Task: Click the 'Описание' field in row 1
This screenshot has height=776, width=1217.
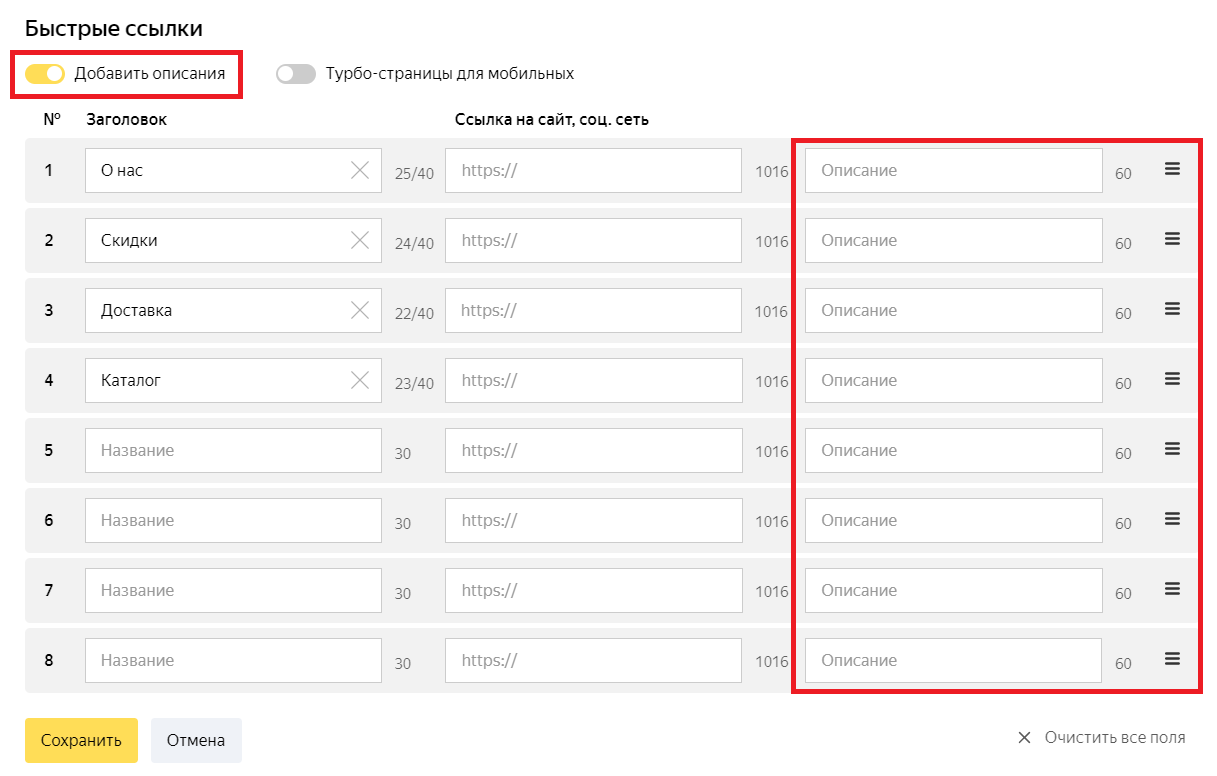Action: 954,170
